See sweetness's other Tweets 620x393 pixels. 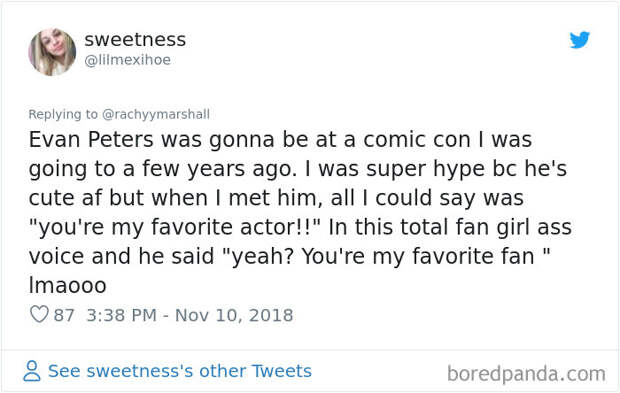(x=180, y=371)
